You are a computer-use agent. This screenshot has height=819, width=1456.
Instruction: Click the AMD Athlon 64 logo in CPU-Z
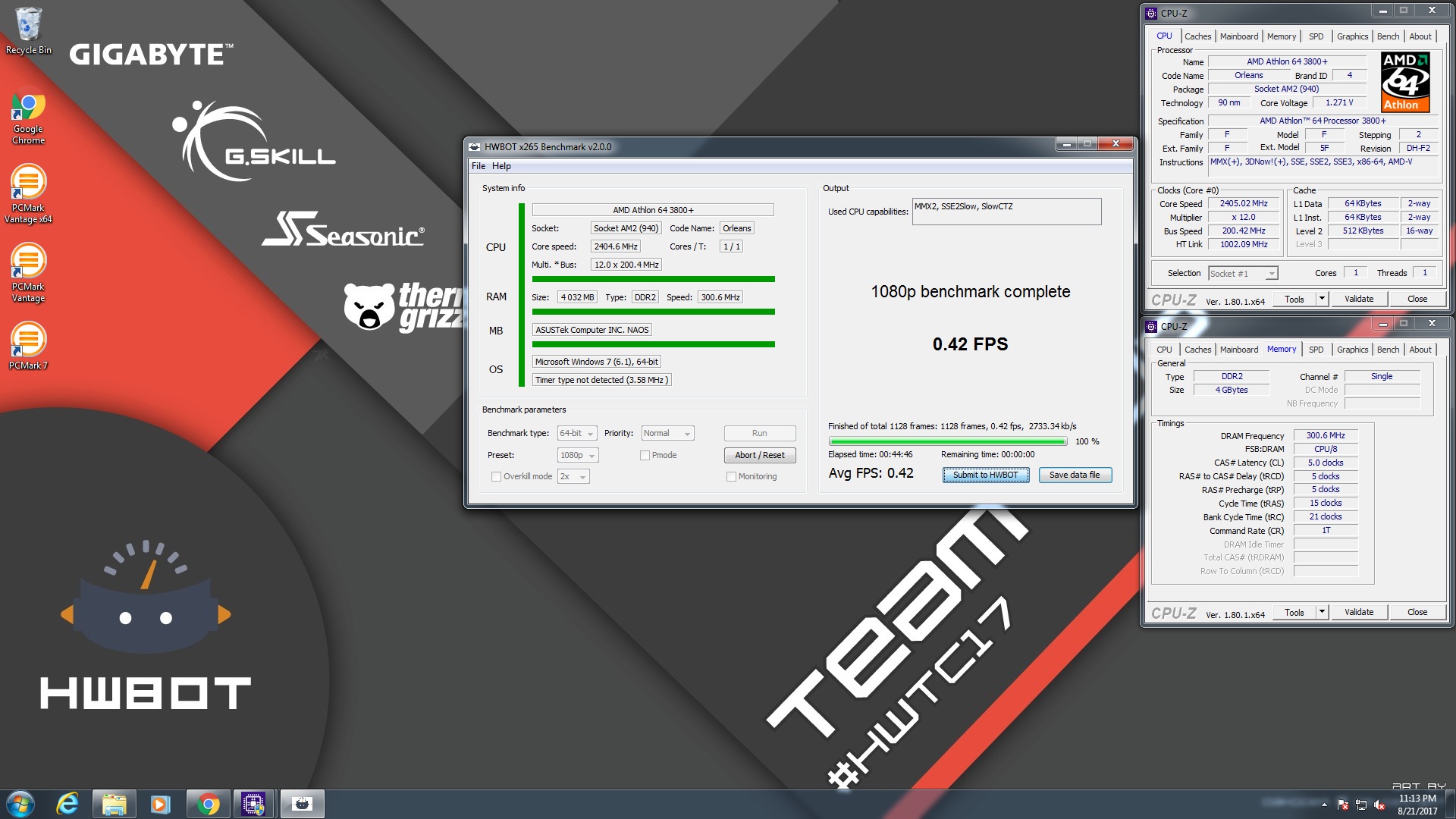pos(1405,82)
